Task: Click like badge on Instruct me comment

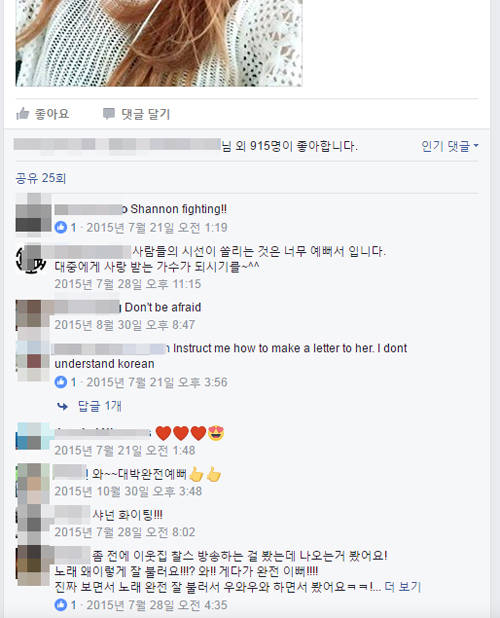Action: 61,382
